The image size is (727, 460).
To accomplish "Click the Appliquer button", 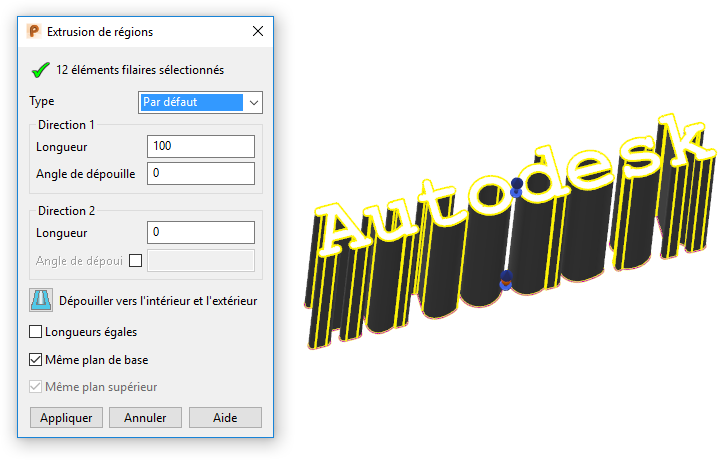I will tap(66, 417).
